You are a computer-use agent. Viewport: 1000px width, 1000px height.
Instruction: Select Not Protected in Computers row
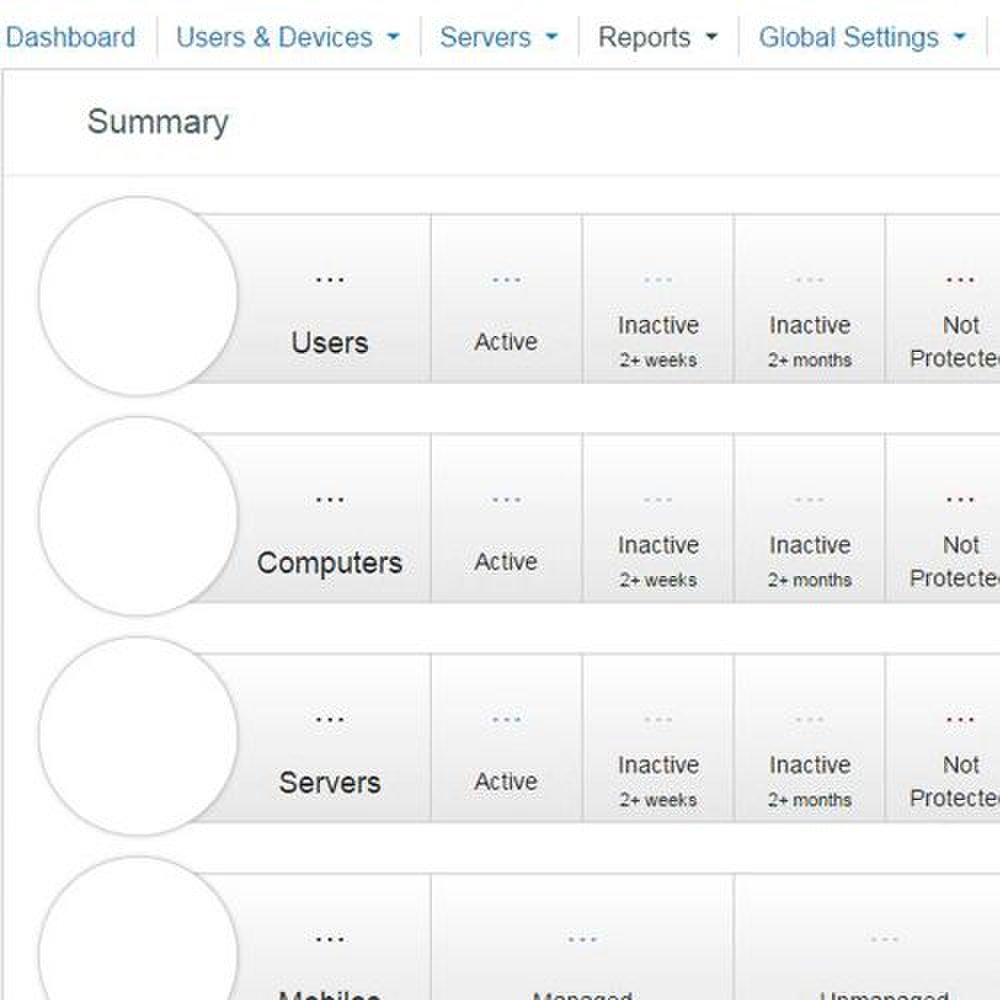(x=943, y=518)
